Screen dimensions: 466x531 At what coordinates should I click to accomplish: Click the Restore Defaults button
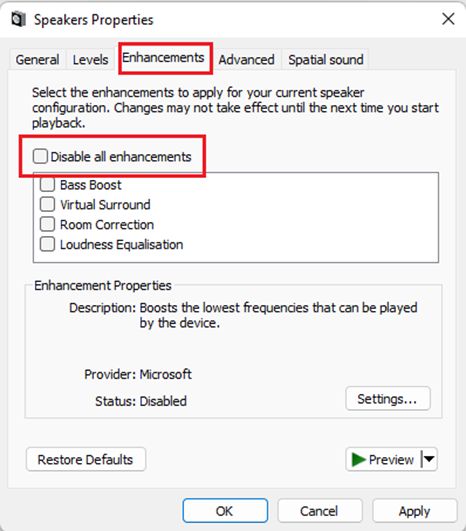86,460
